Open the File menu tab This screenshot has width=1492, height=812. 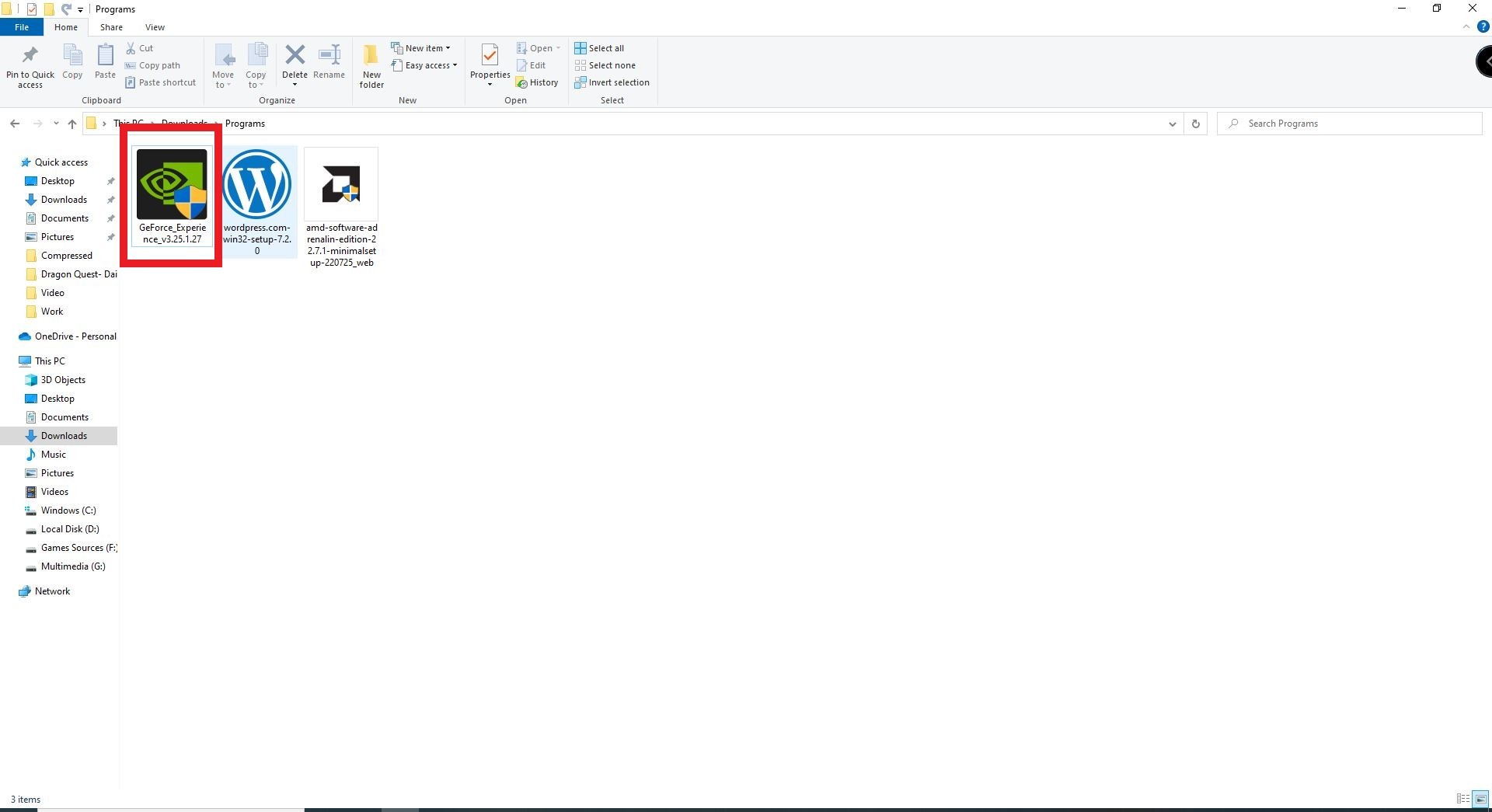(x=22, y=27)
